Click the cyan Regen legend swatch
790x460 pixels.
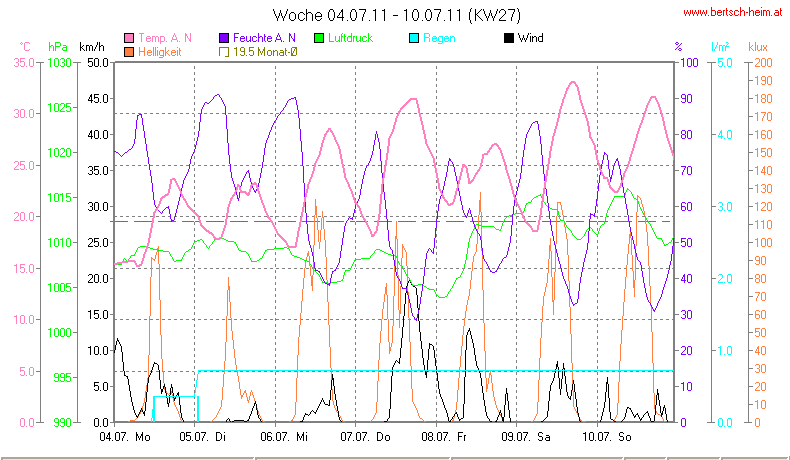click(x=414, y=38)
